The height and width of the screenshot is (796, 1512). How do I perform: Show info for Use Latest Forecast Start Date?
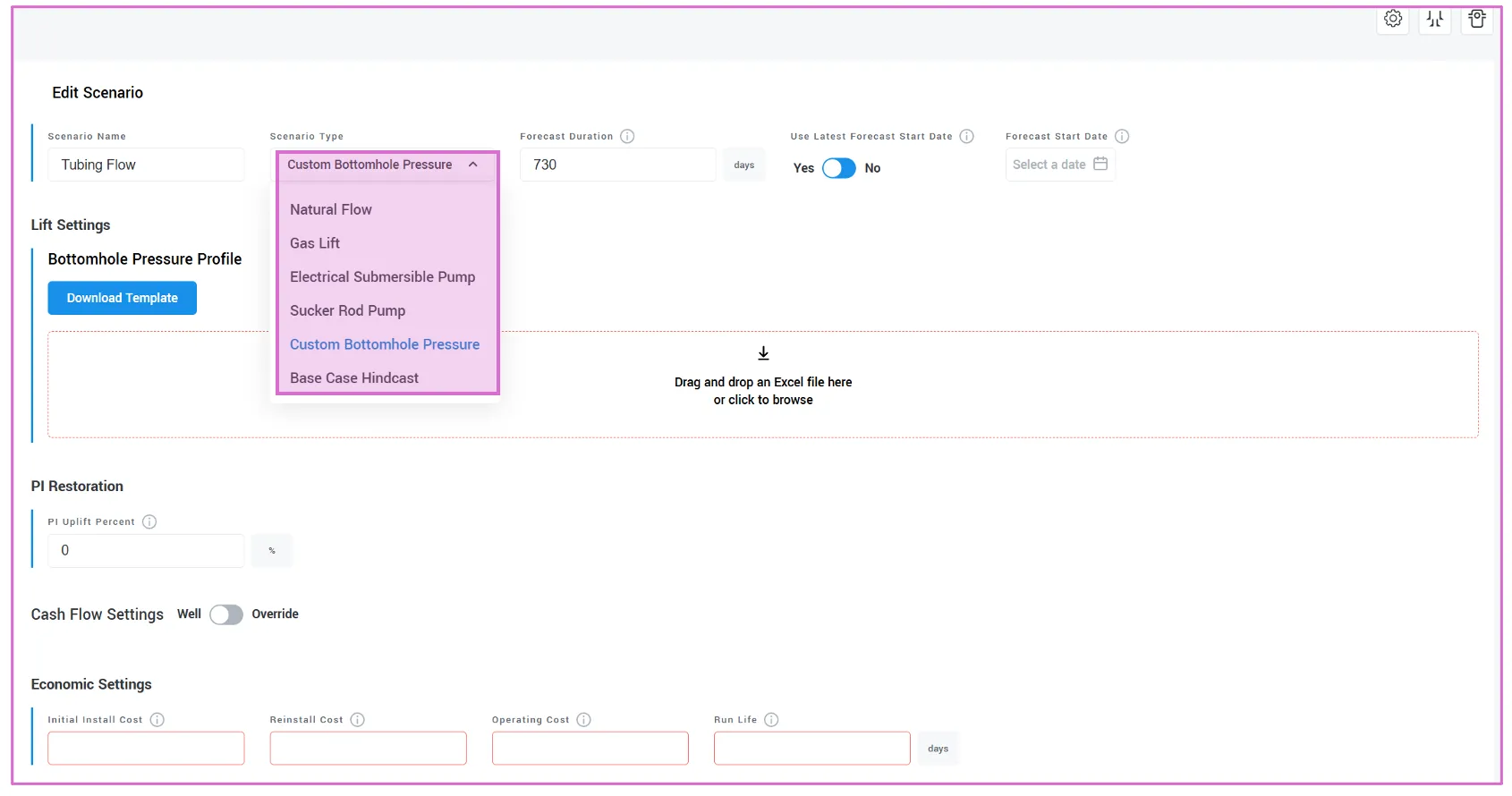(966, 137)
